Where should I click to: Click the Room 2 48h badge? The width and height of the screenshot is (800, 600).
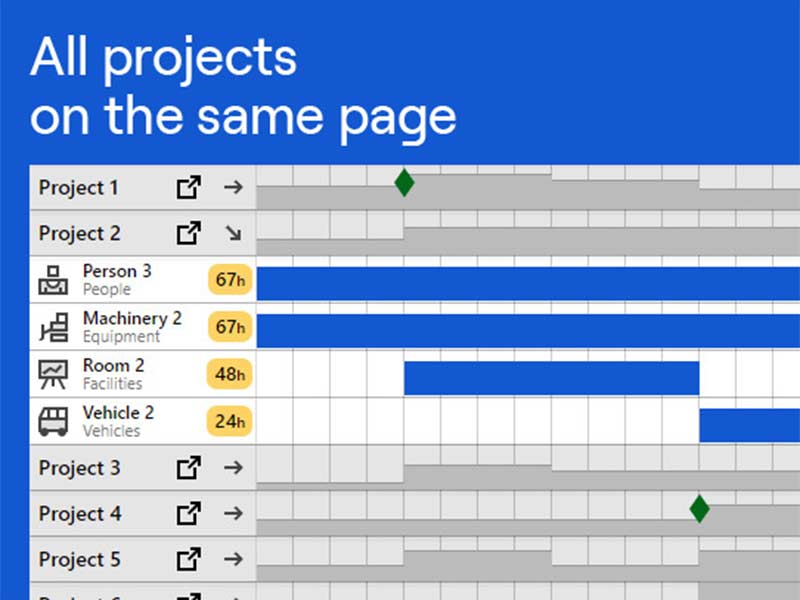[230, 374]
